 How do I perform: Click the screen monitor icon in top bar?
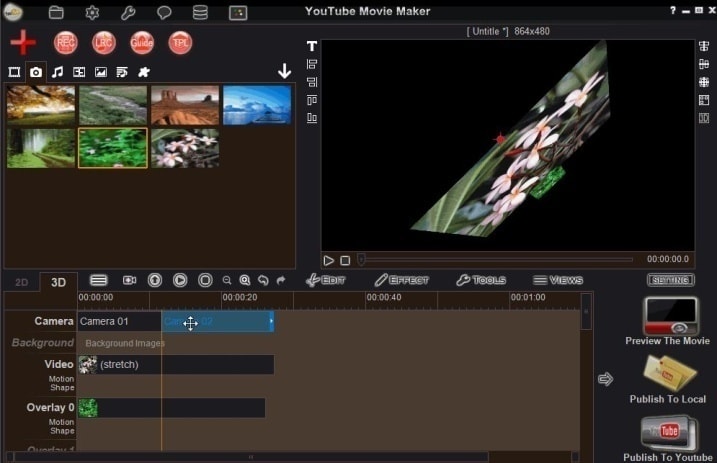click(x=238, y=12)
